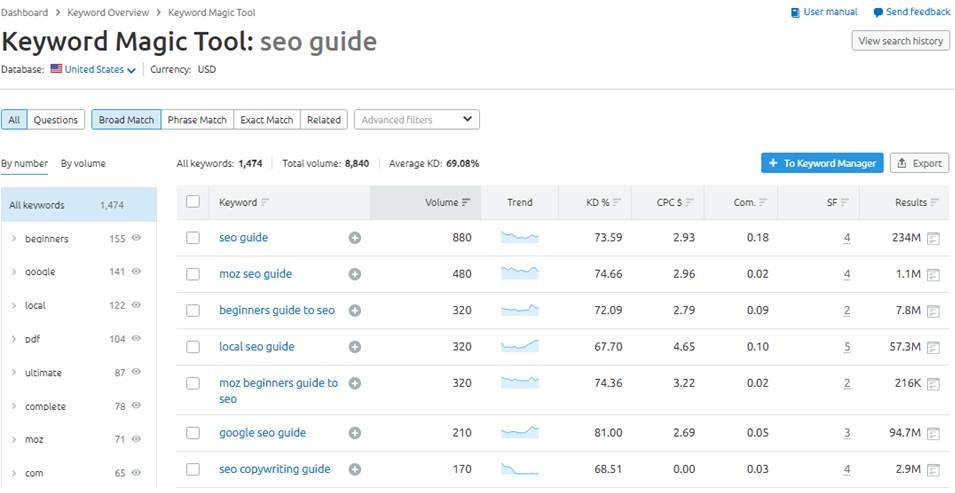Click the Send feedback chat icon
Screen dimensions: 955x493
[878, 12]
